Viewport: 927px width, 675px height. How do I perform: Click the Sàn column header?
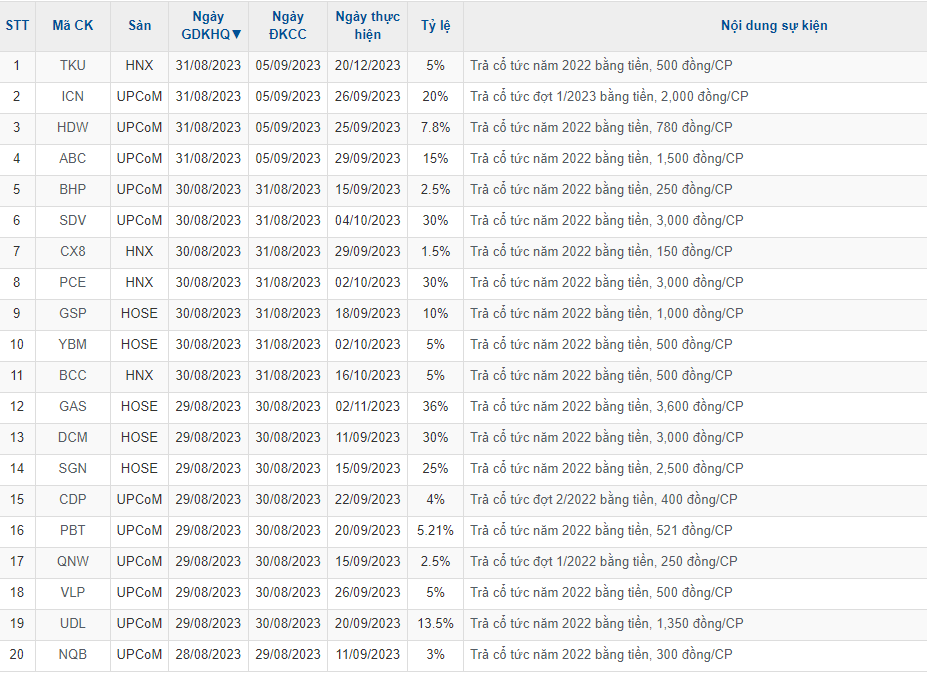point(139,26)
